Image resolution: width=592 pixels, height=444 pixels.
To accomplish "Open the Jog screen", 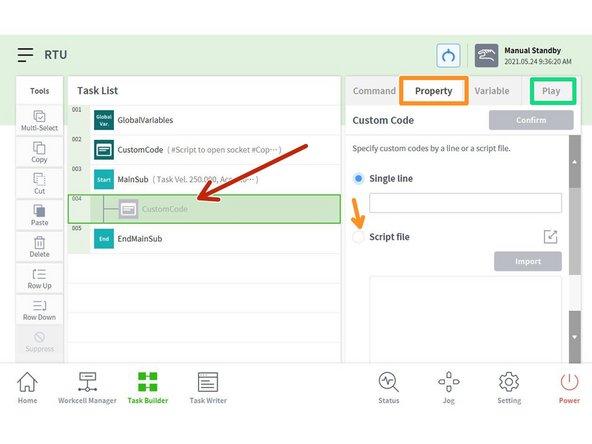I will point(449,388).
